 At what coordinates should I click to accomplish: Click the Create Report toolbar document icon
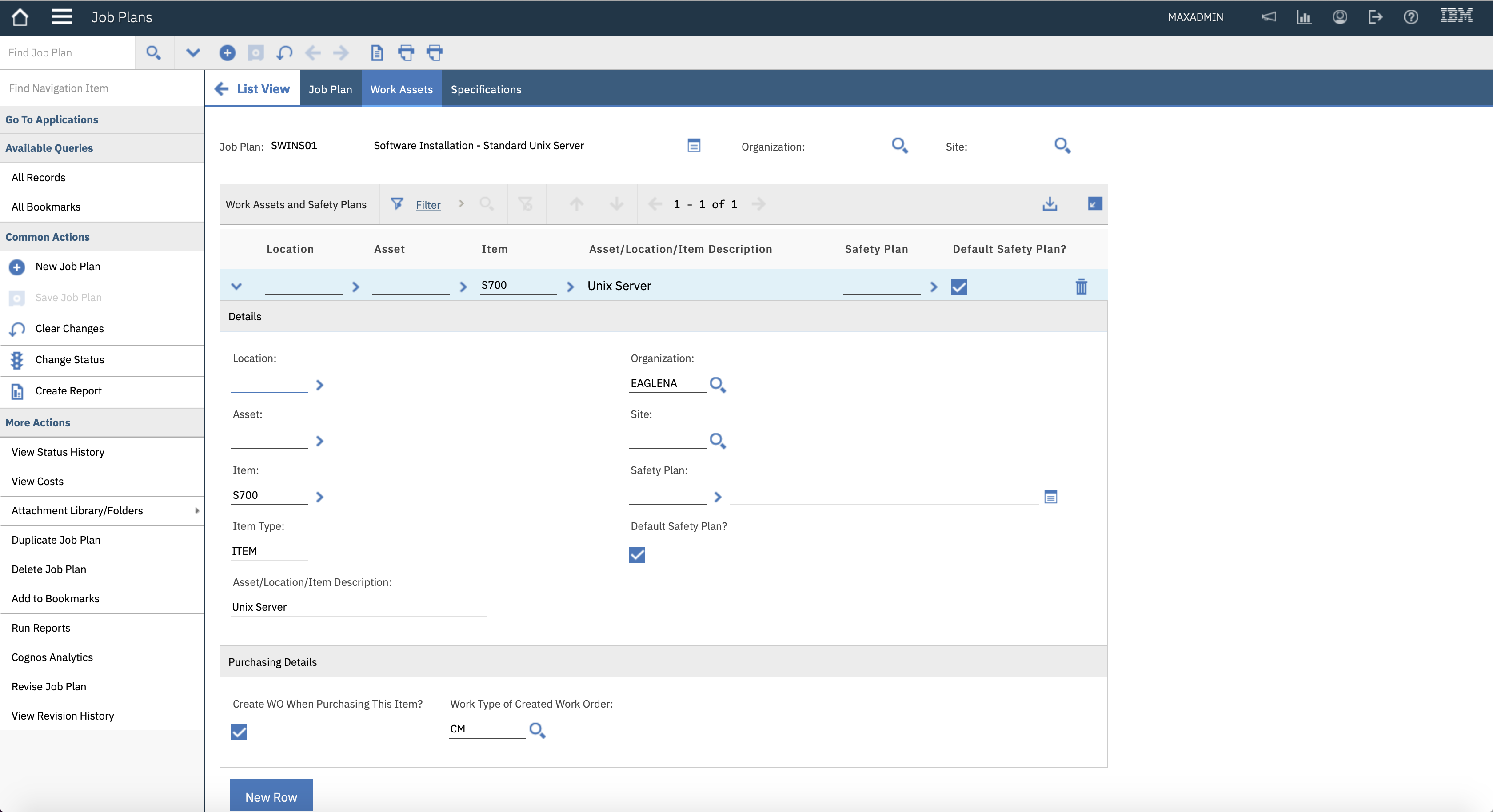[x=377, y=53]
